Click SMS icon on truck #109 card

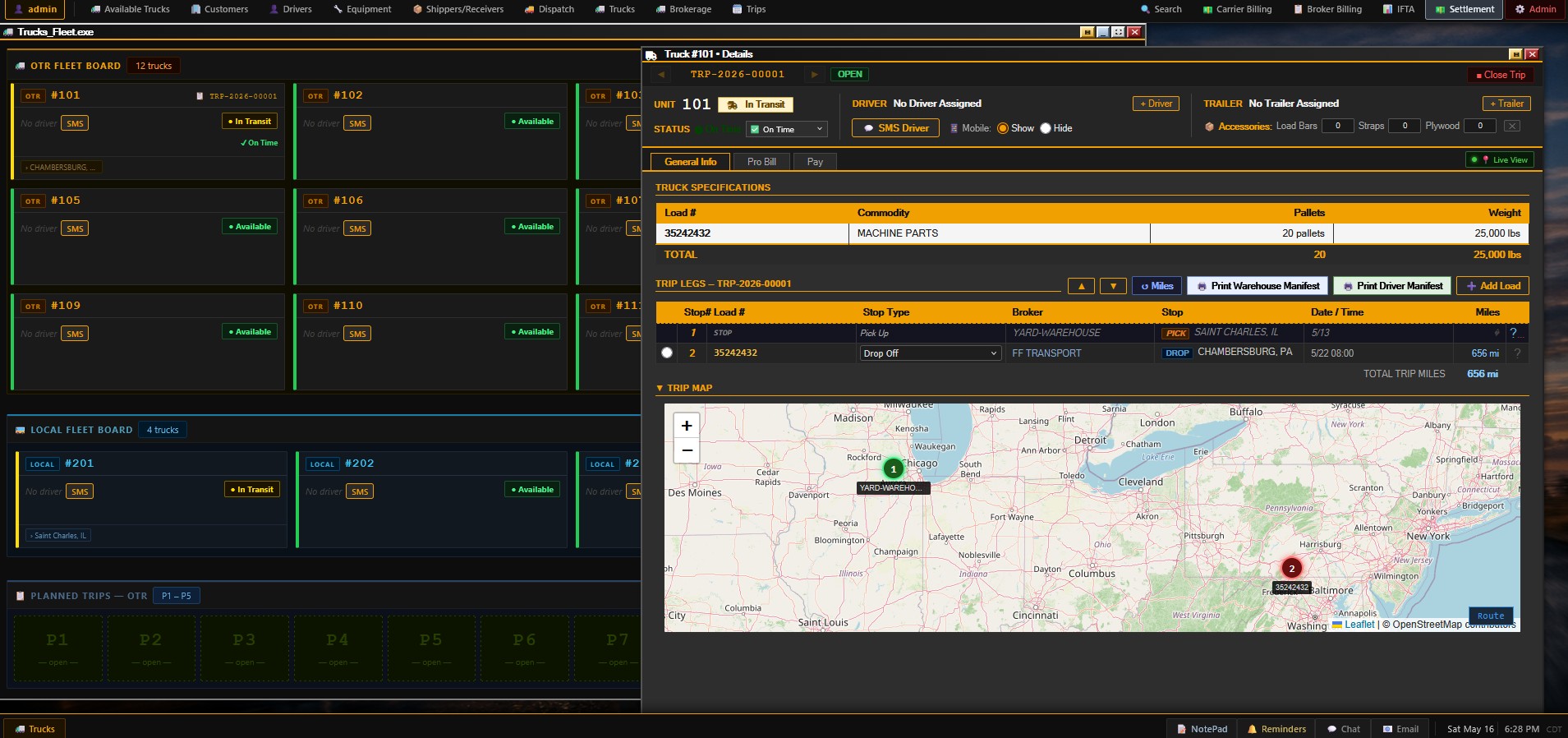pos(75,334)
